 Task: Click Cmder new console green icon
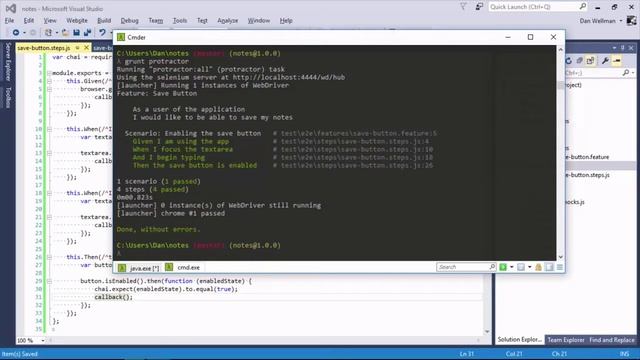click(503, 267)
